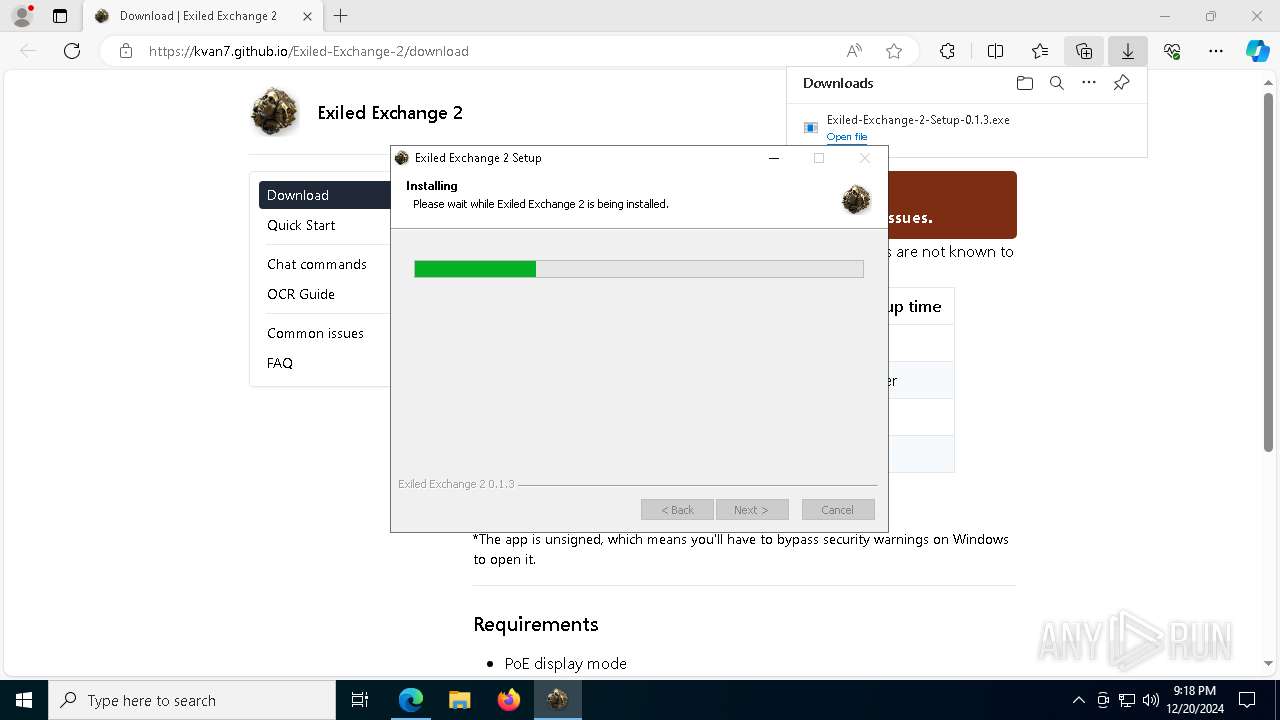The height and width of the screenshot is (720, 1280).
Task: Open File Explorer from taskbar
Action: (459, 700)
